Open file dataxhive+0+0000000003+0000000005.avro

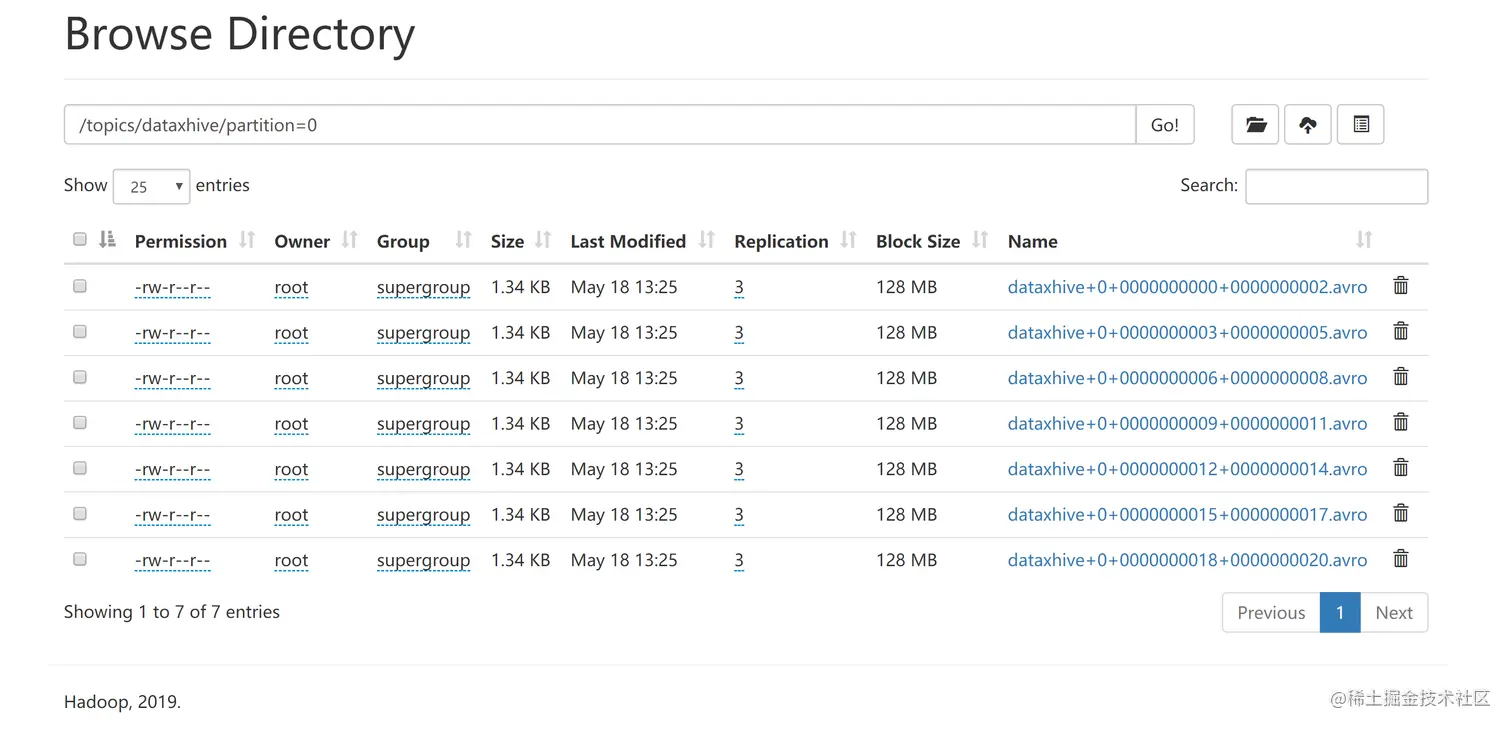[1187, 332]
